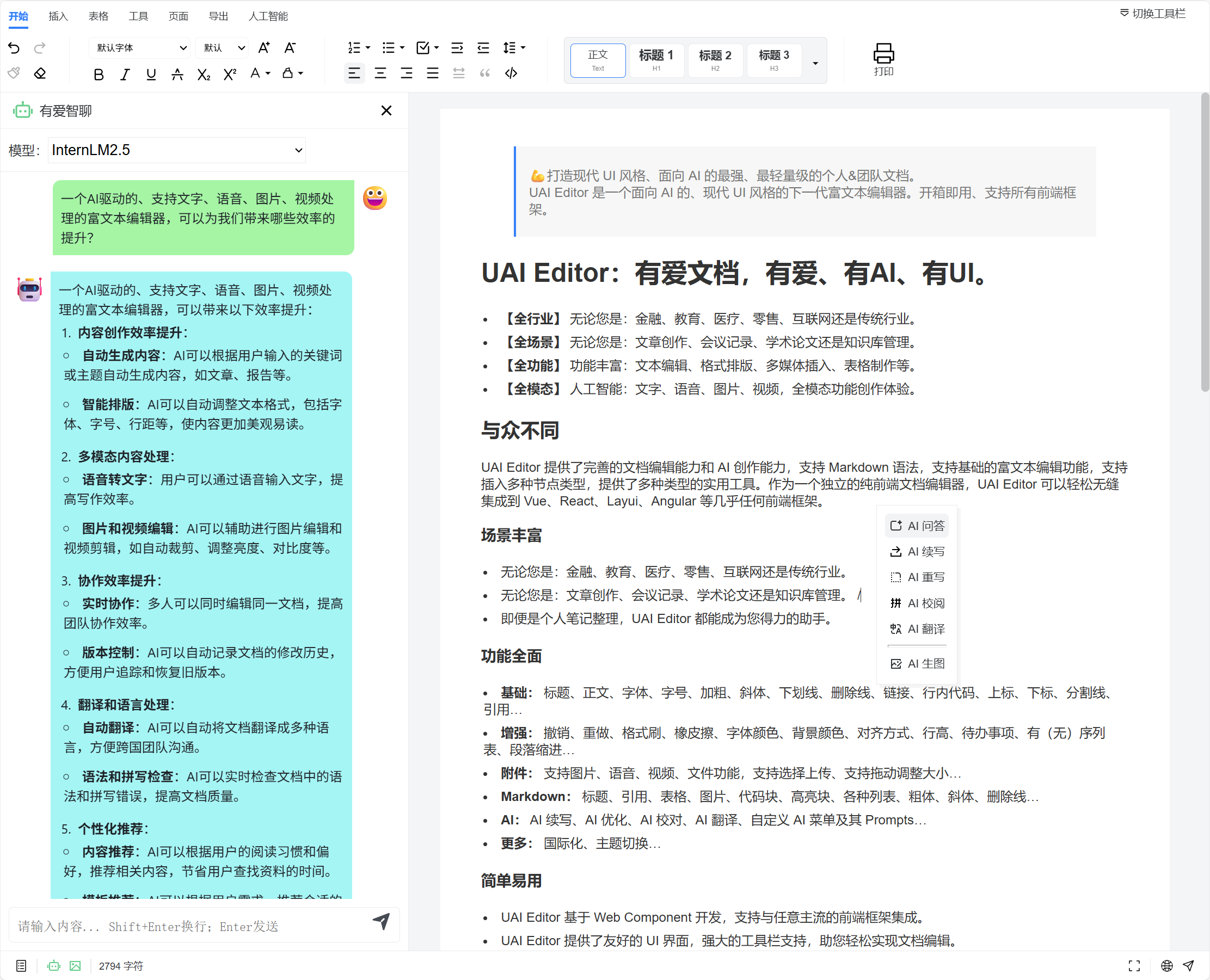
Task: Select the Eraser clear-format tool
Action: coord(40,73)
